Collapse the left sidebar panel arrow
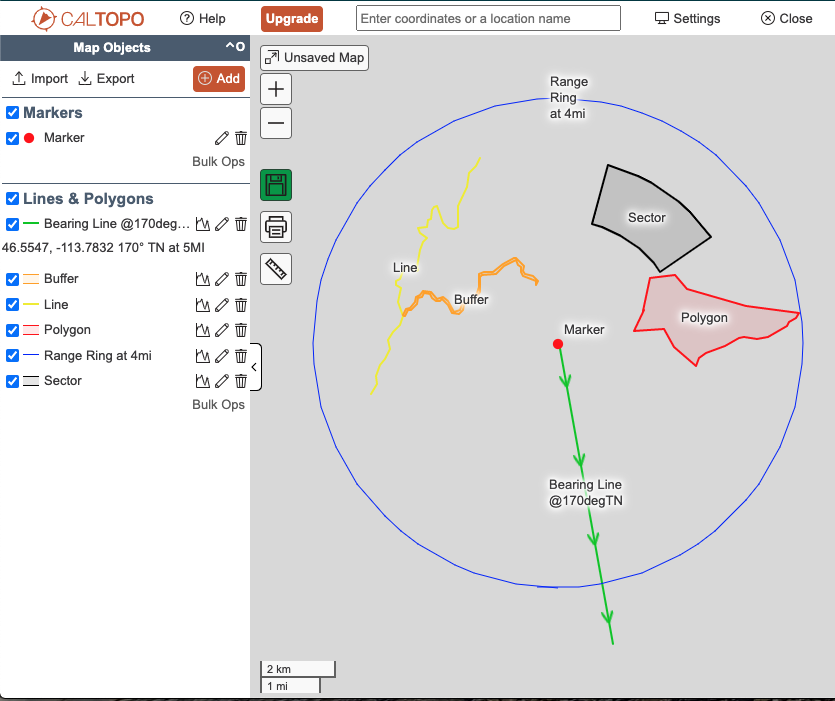Screen dimensions: 835x701 pyautogui.click(x=254, y=367)
